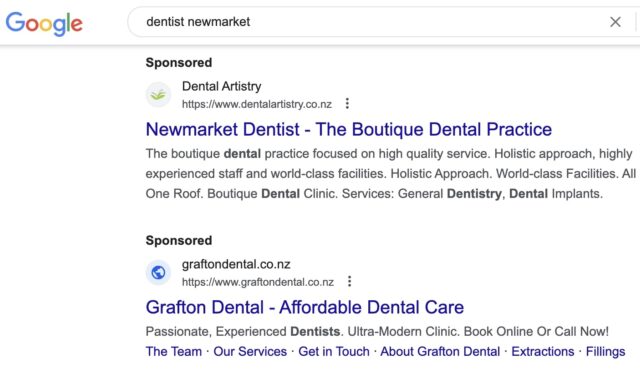
Task: Click the Dental Artistry site name
Action: [x=222, y=87]
